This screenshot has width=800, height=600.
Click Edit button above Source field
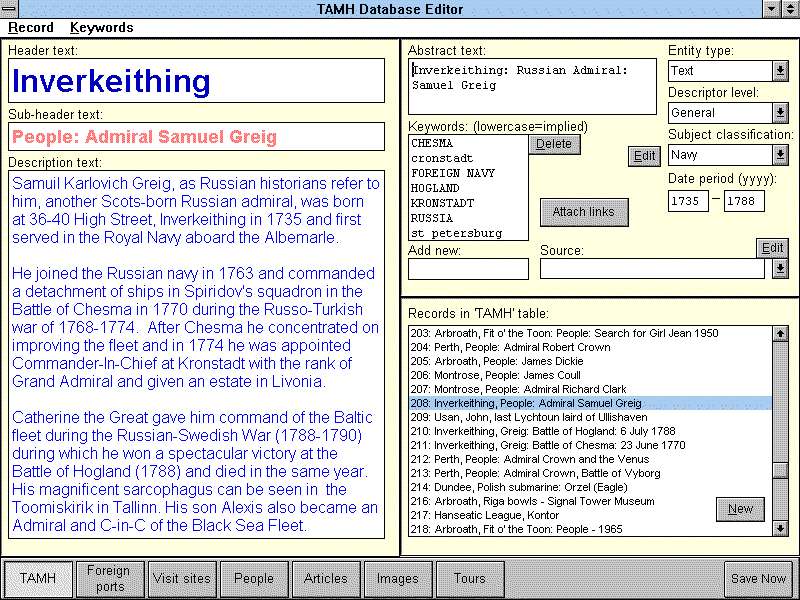pyautogui.click(x=772, y=248)
